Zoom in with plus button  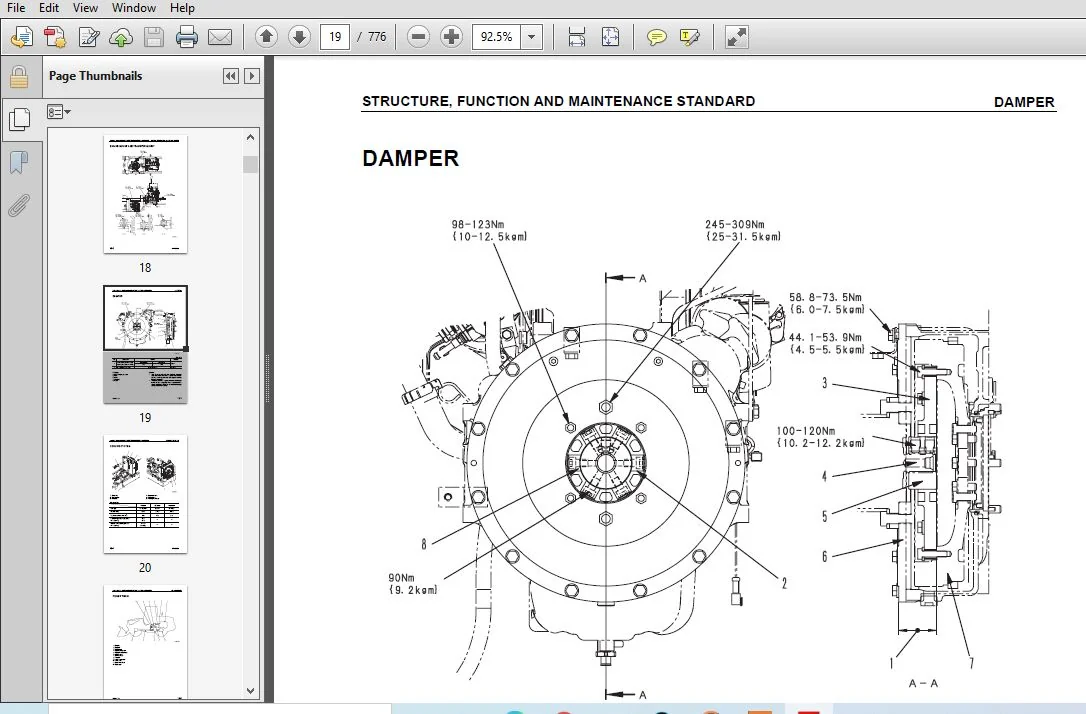[451, 37]
